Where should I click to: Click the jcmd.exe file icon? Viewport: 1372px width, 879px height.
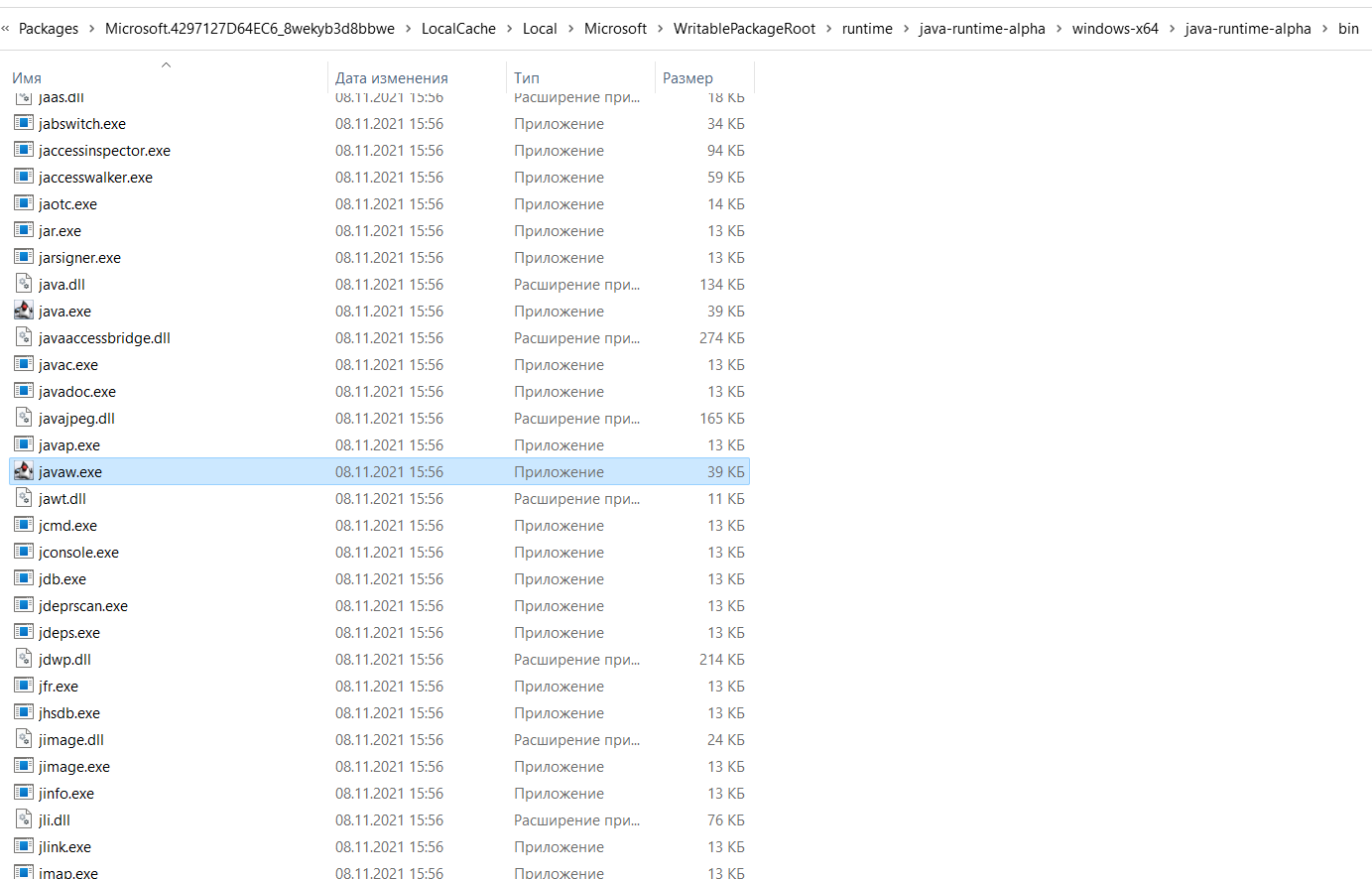coord(24,525)
